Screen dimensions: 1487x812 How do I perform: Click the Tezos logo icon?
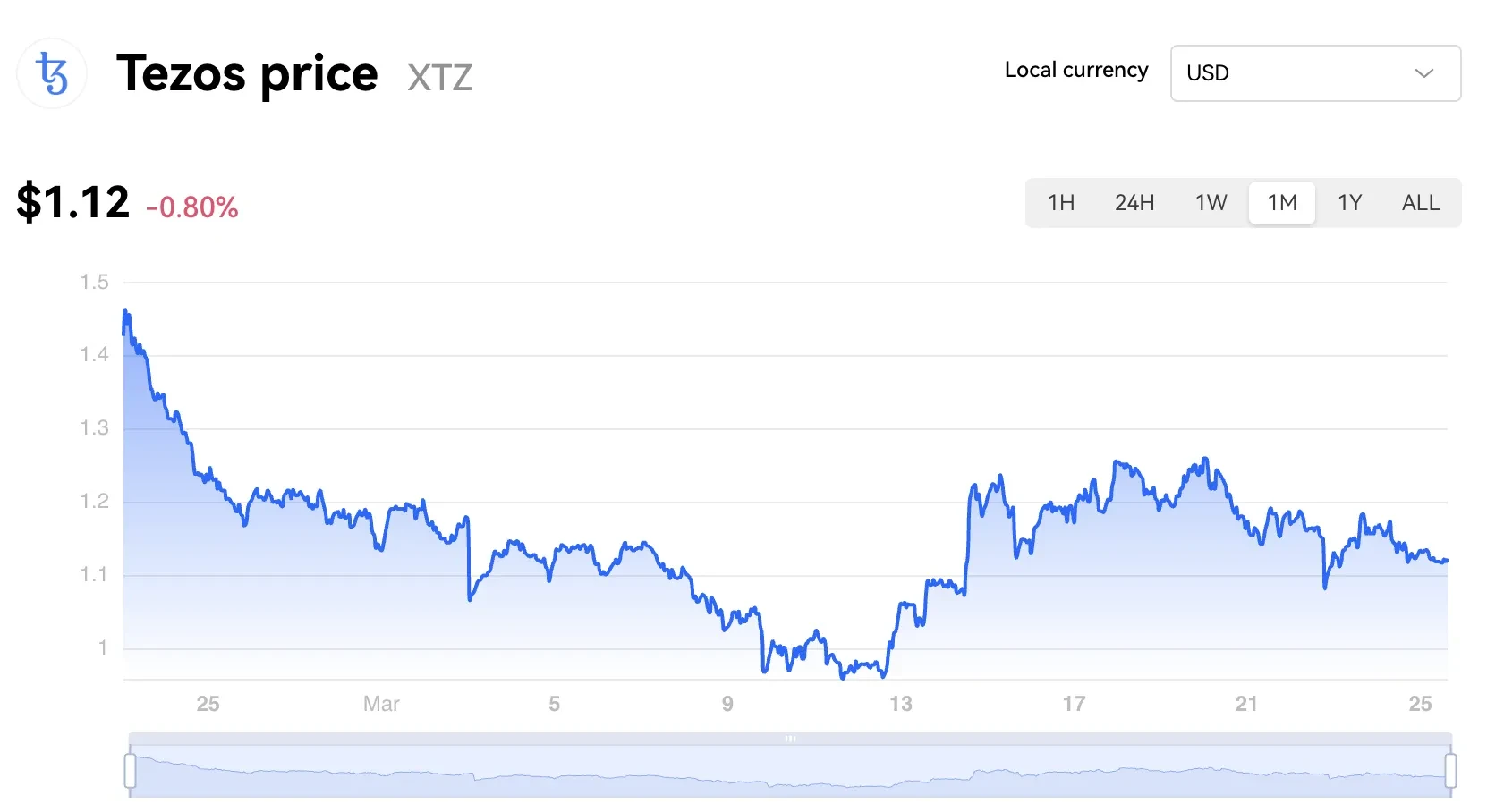click(x=51, y=73)
